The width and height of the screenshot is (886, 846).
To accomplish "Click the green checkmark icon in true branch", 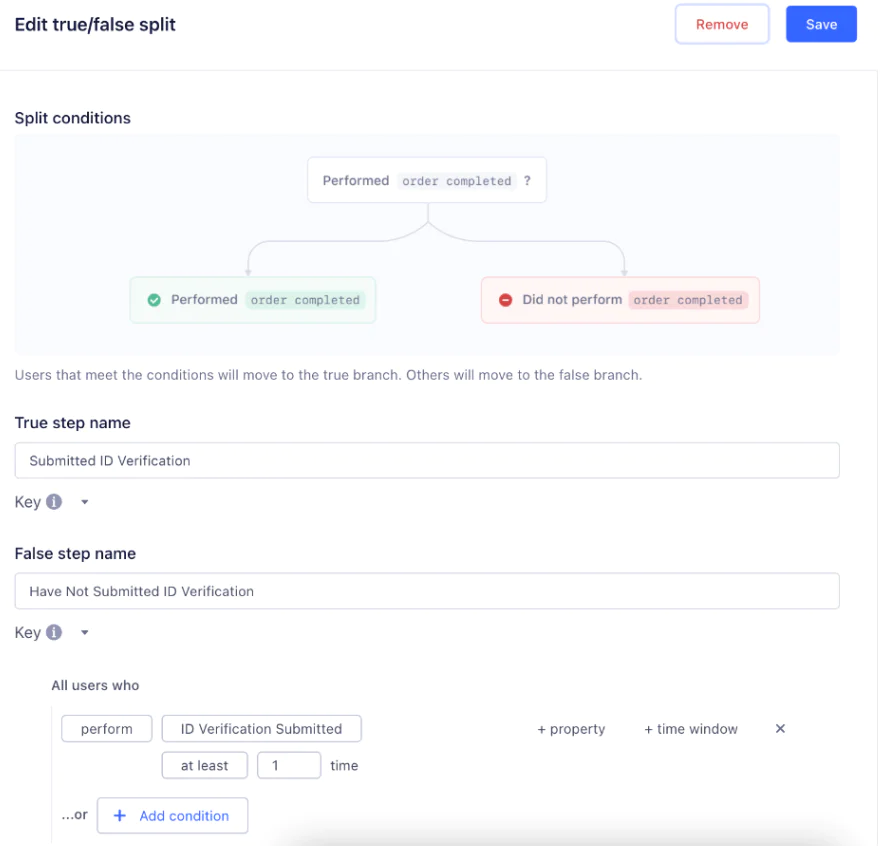I will click(x=154, y=300).
